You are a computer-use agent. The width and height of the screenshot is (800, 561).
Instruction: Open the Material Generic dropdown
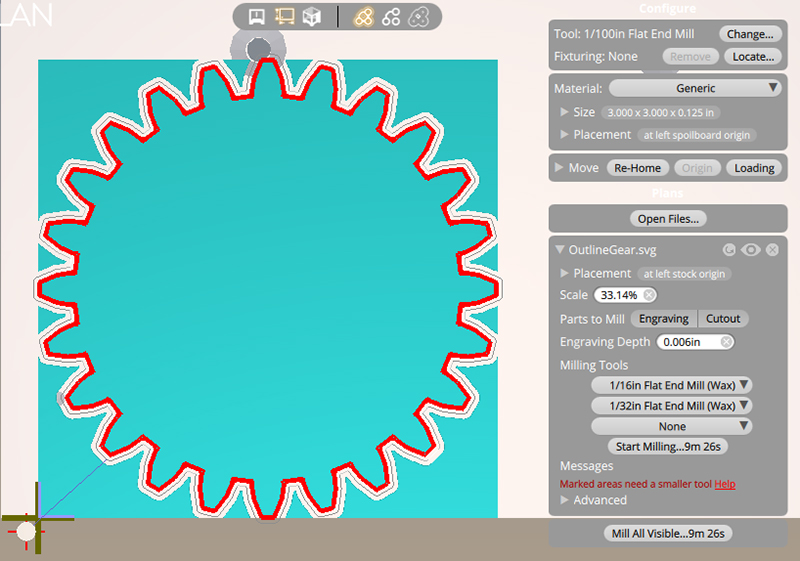(x=695, y=88)
